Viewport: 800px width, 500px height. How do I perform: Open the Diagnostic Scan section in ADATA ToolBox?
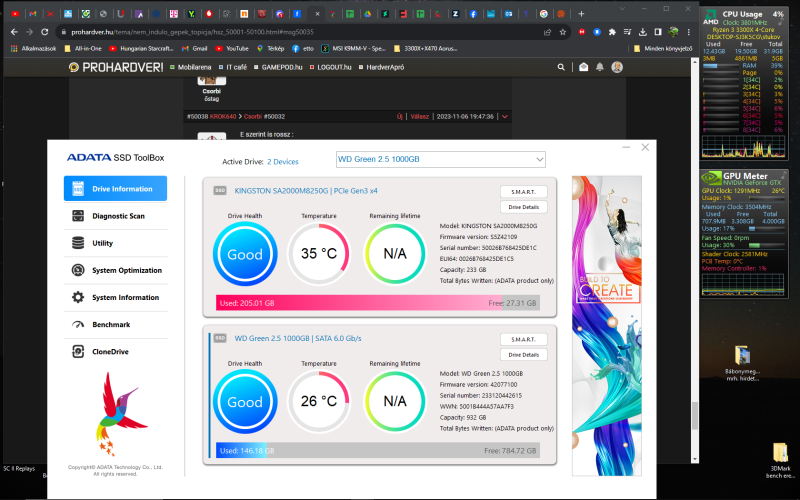coord(115,216)
